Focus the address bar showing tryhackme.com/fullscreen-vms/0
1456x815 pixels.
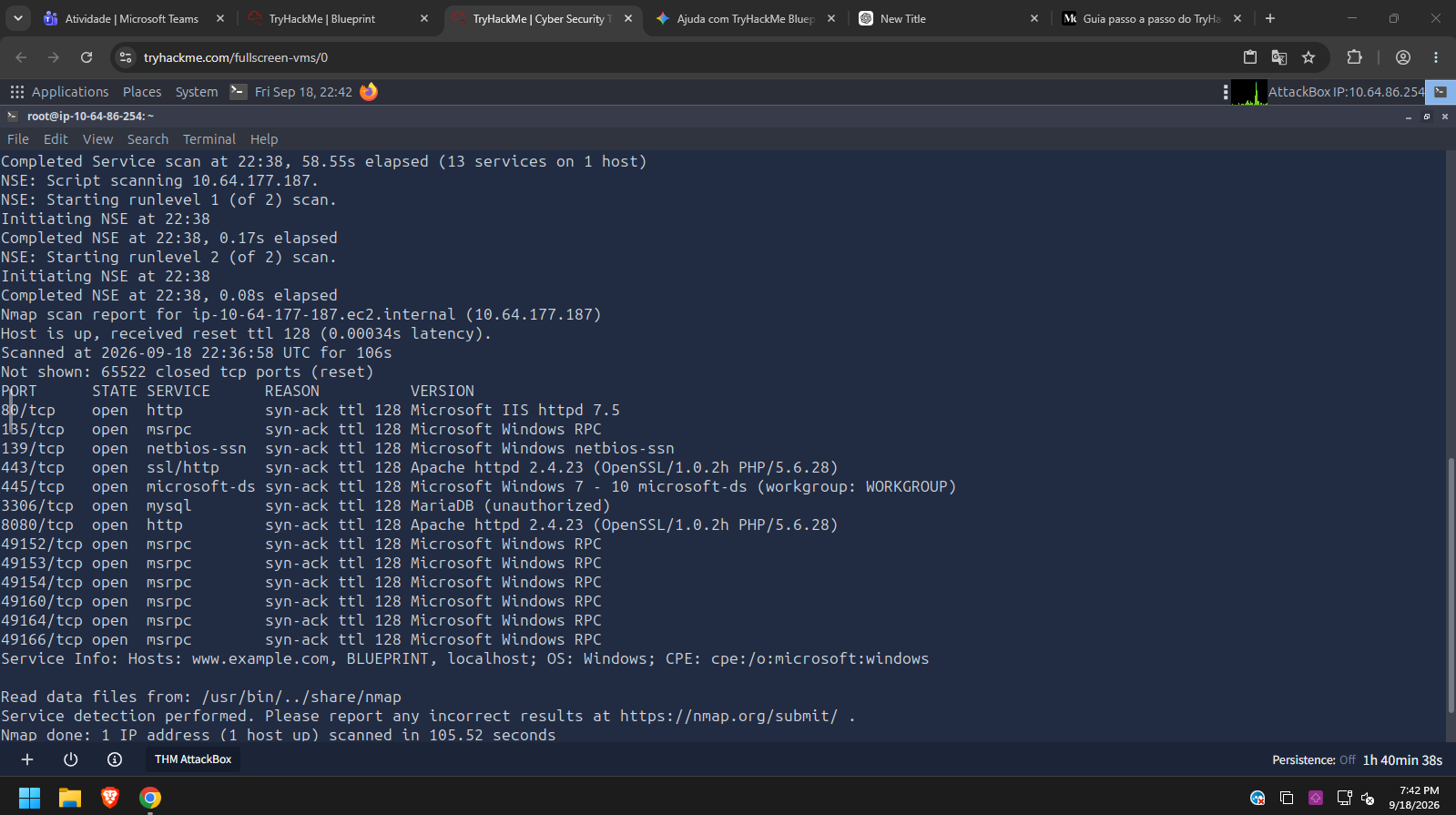[x=683, y=57]
